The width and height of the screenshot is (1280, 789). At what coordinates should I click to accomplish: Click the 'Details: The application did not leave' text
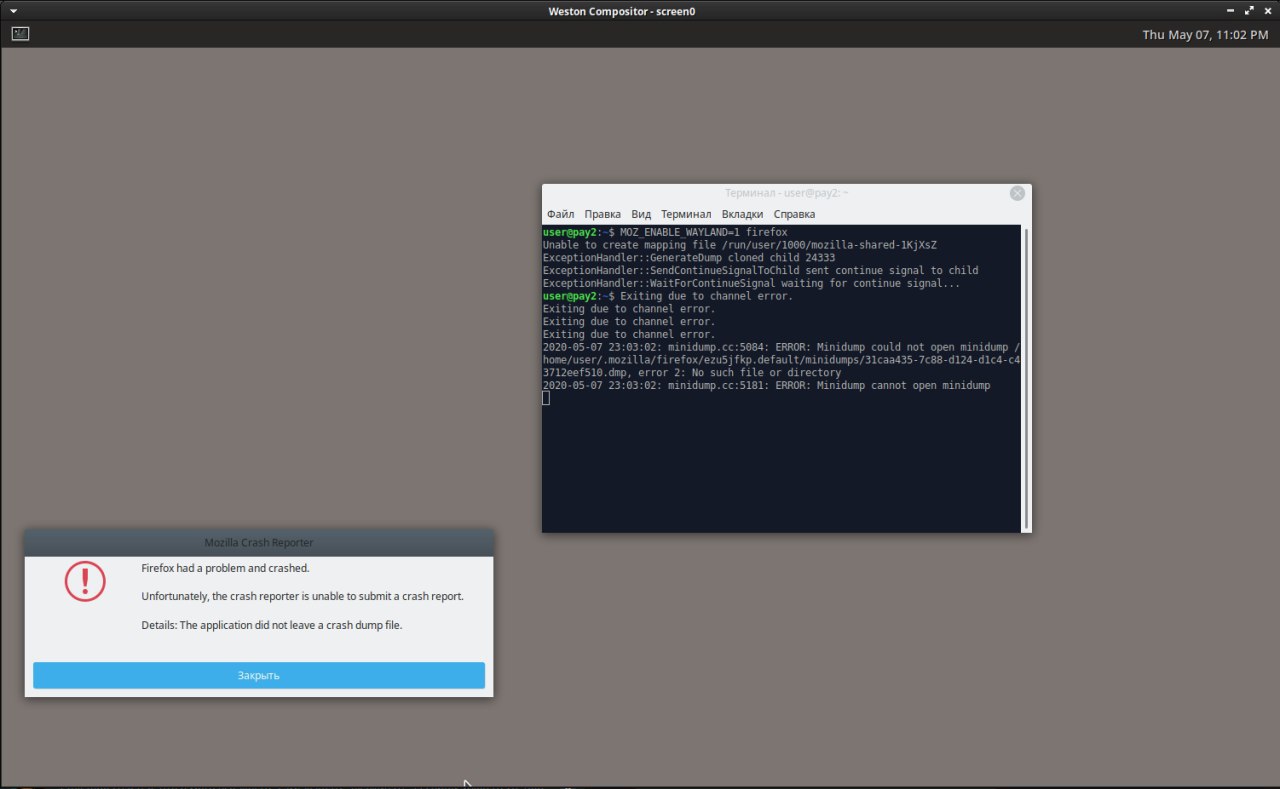tap(271, 625)
